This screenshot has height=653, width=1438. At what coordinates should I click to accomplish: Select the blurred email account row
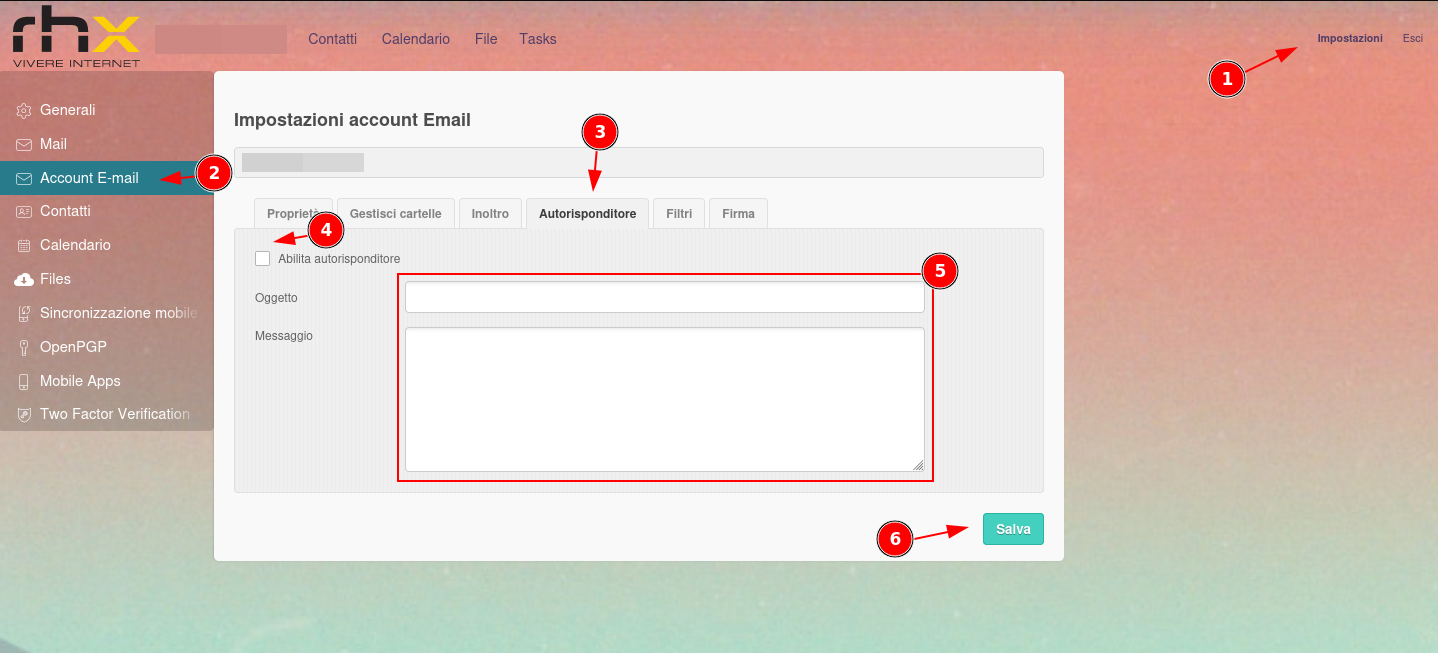(638, 162)
